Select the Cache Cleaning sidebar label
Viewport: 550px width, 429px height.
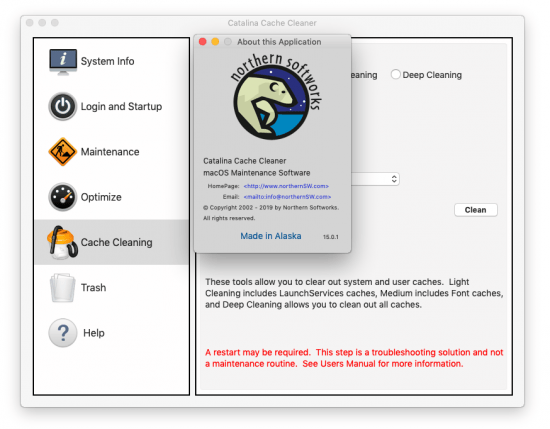(x=116, y=242)
